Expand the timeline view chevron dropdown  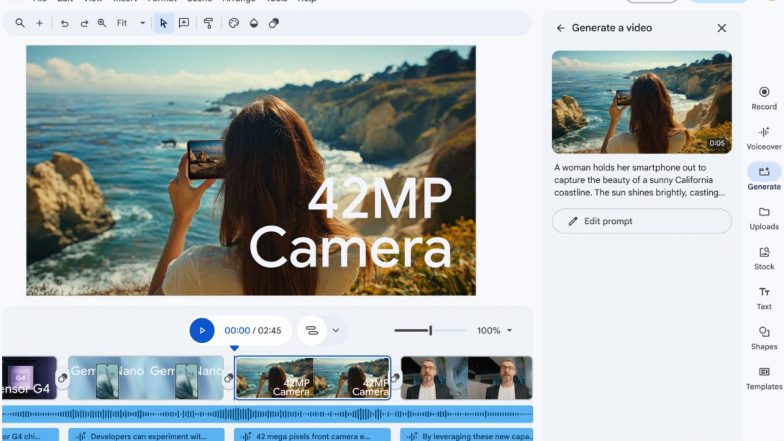(336, 330)
